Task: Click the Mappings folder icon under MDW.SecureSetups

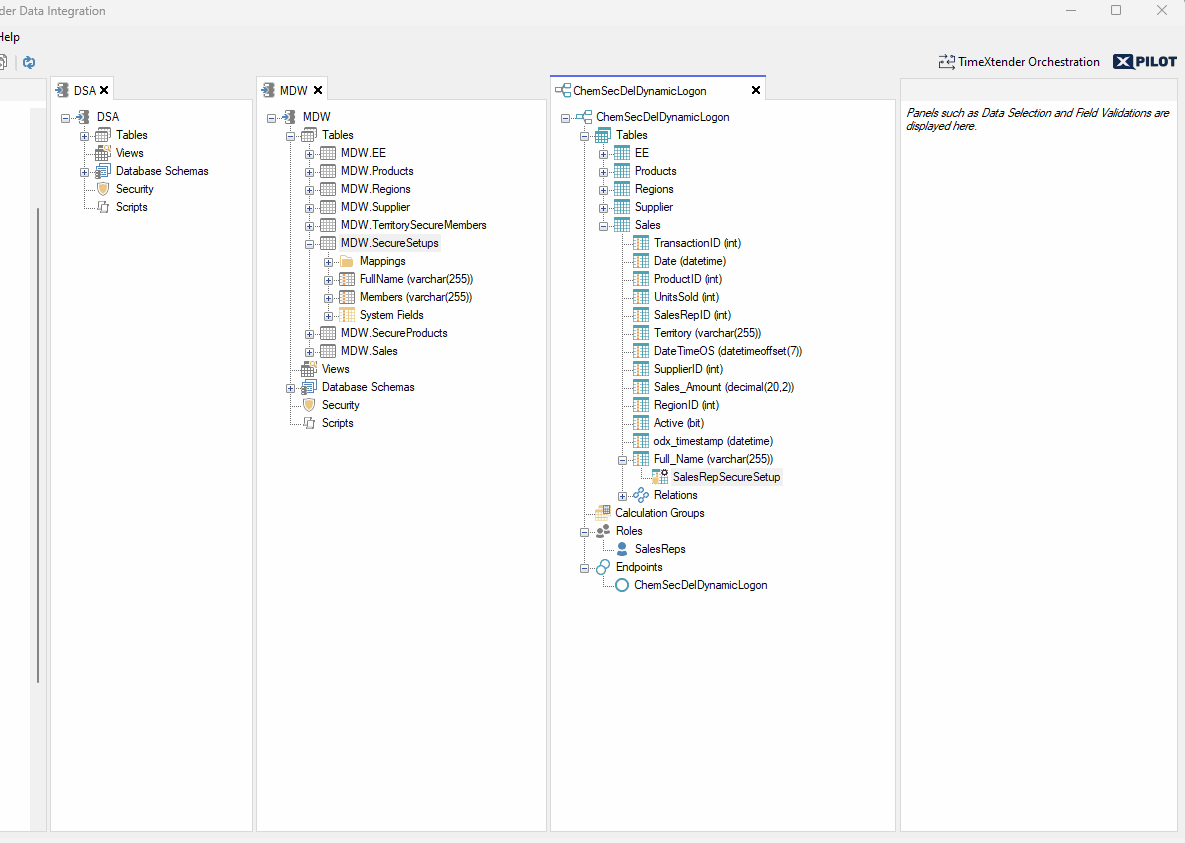Action: click(x=347, y=261)
